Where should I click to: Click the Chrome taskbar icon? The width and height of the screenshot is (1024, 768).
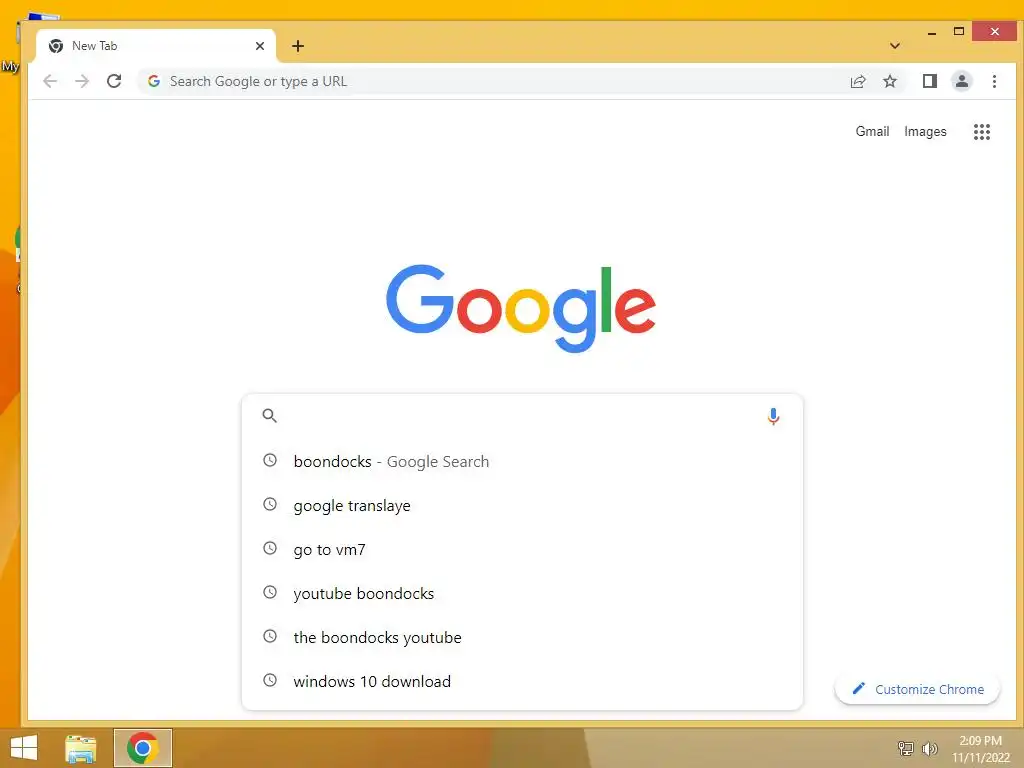click(x=142, y=748)
